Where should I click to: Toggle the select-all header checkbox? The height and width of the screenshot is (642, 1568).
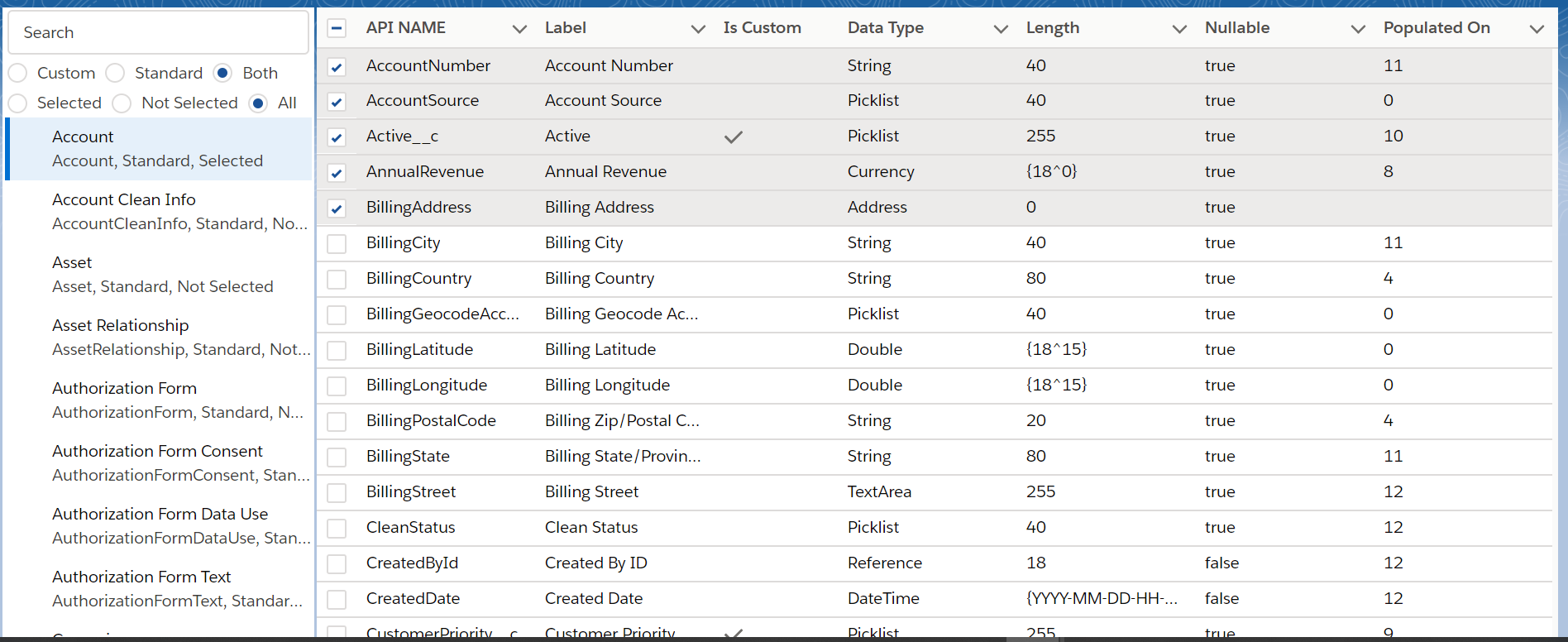coord(337,29)
